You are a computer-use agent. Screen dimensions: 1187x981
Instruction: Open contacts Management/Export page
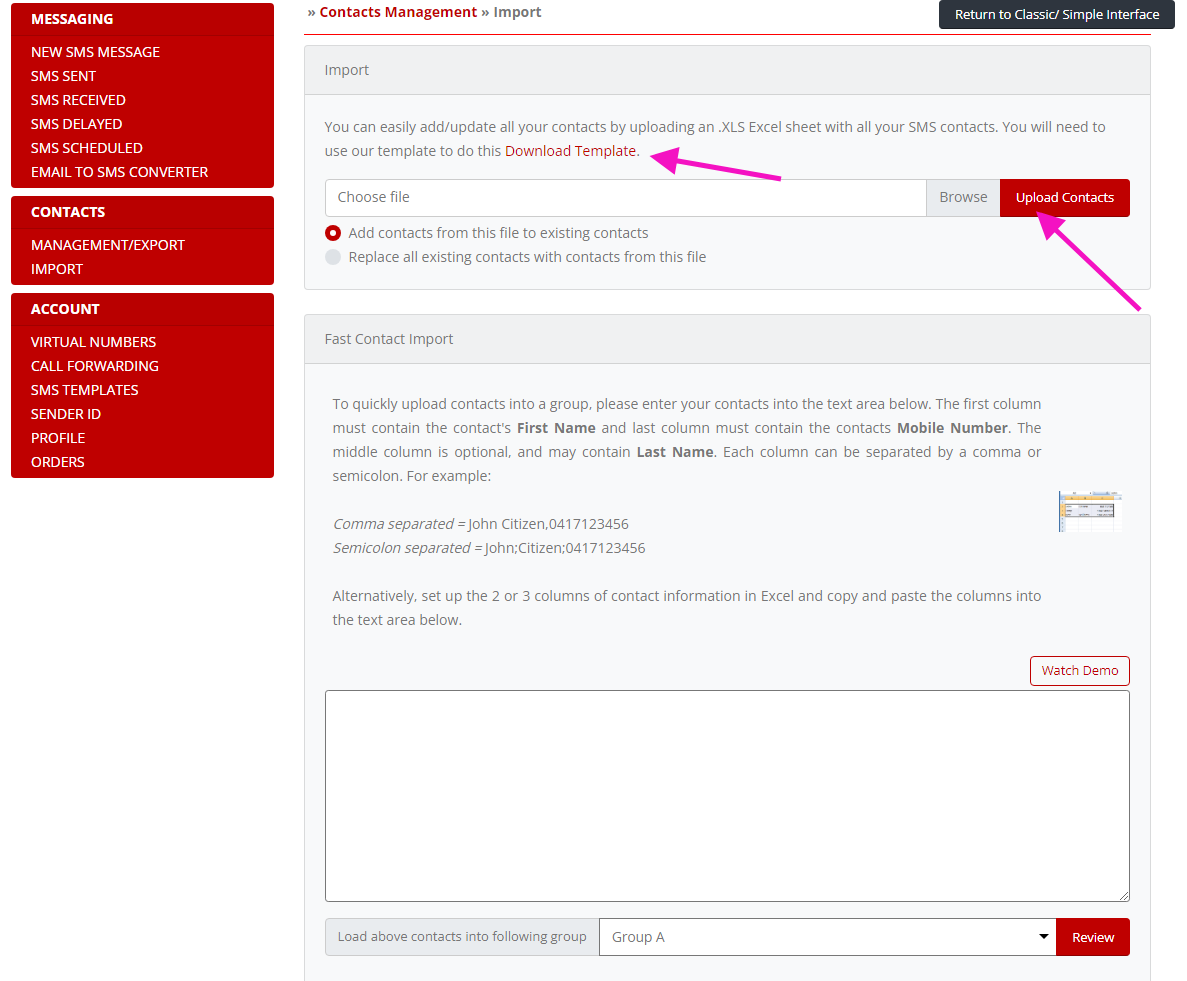tap(107, 245)
